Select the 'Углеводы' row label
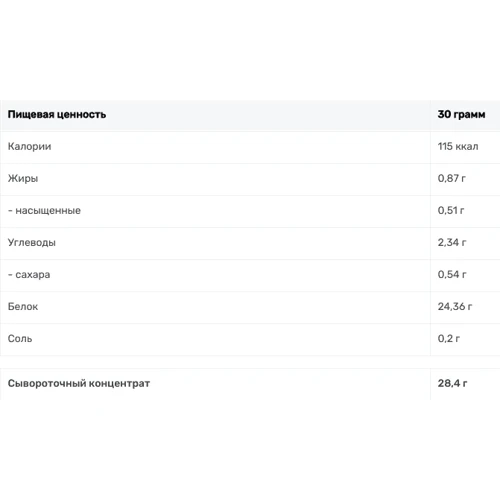This screenshot has width=500, height=500. click(32, 242)
